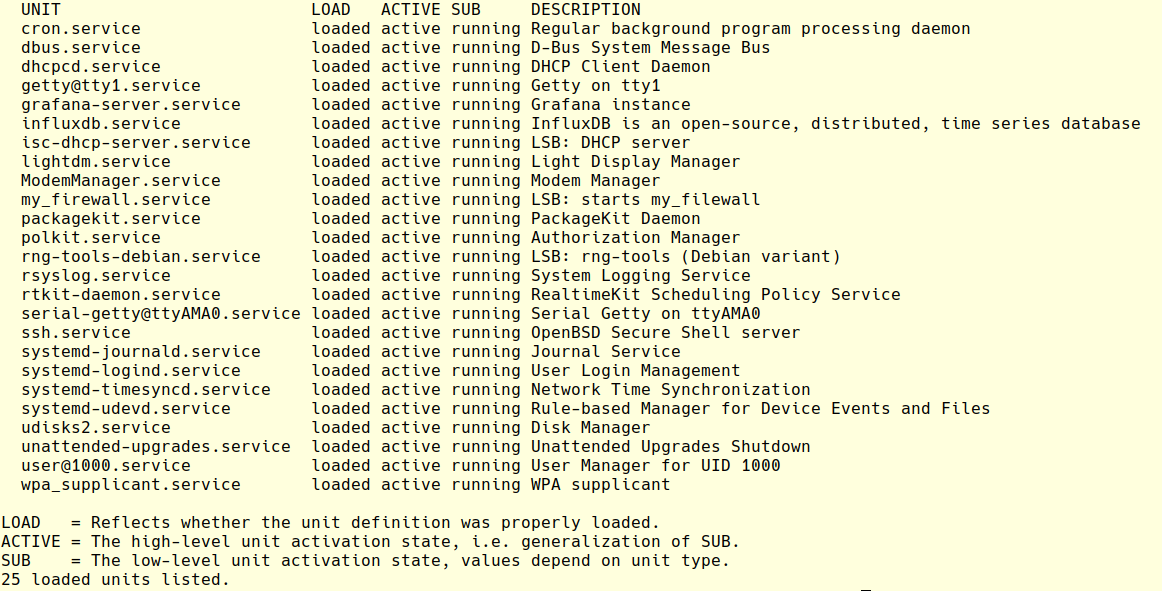The height and width of the screenshot is (591, 1162).
Task: Select getty@tty1.service unit name
Action: pyautogui.click(x=110, y=86)
